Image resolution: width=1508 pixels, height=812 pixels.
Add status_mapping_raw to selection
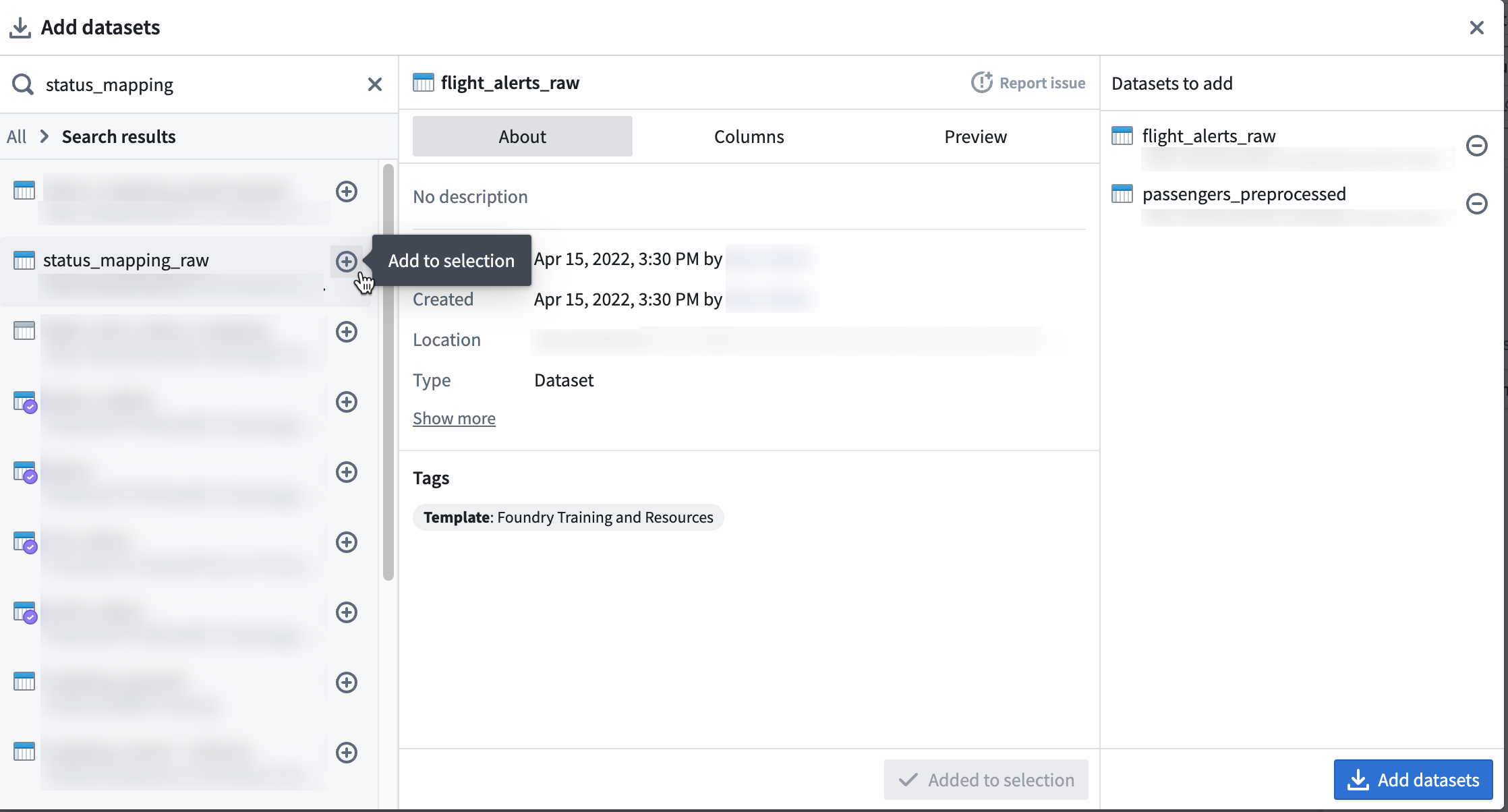click(x=347, y=261)
